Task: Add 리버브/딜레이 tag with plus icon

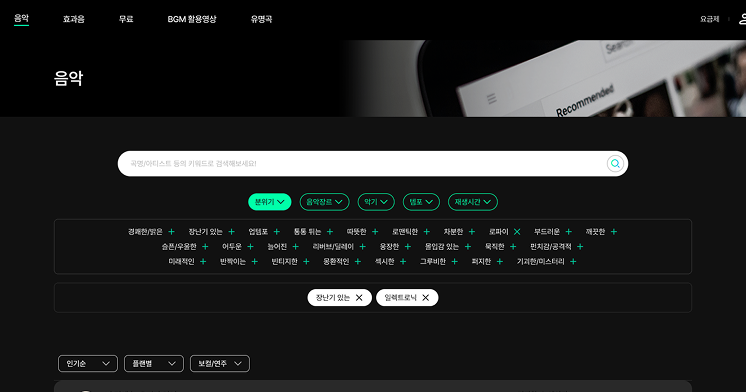Action: coord(363,246)
